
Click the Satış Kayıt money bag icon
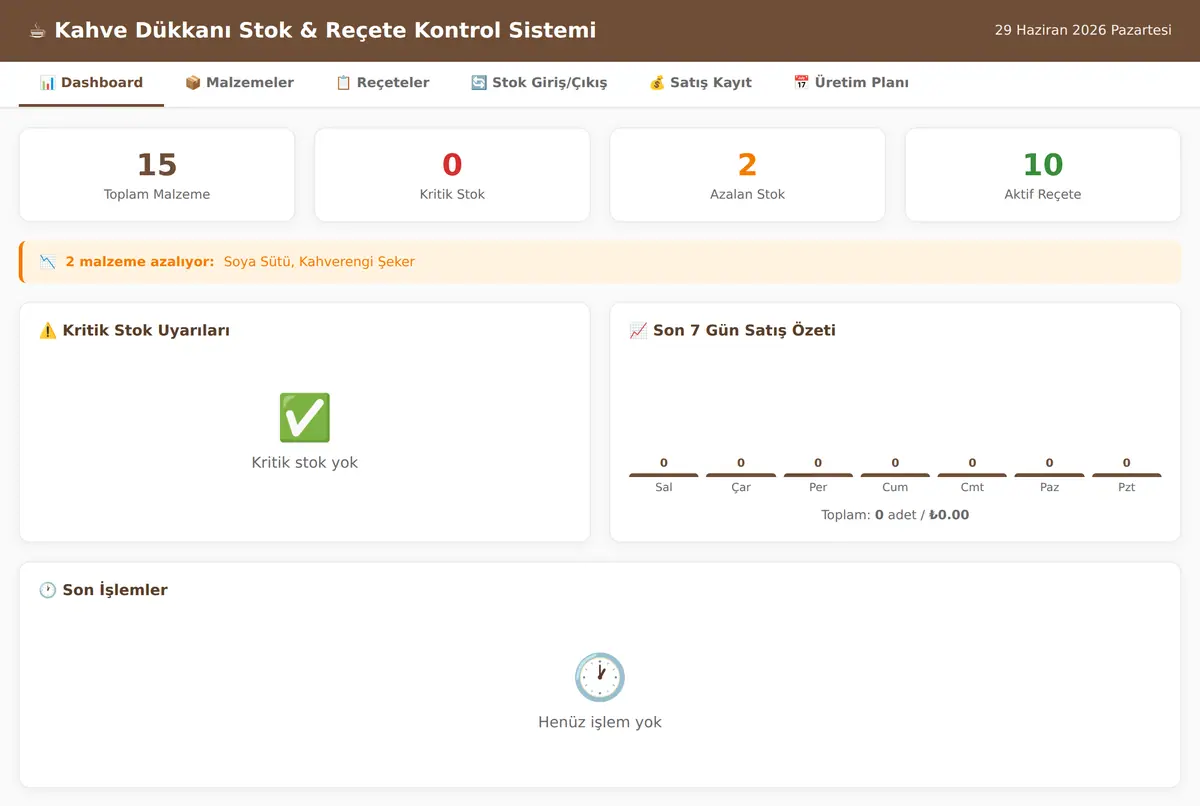tap(657, 83)
